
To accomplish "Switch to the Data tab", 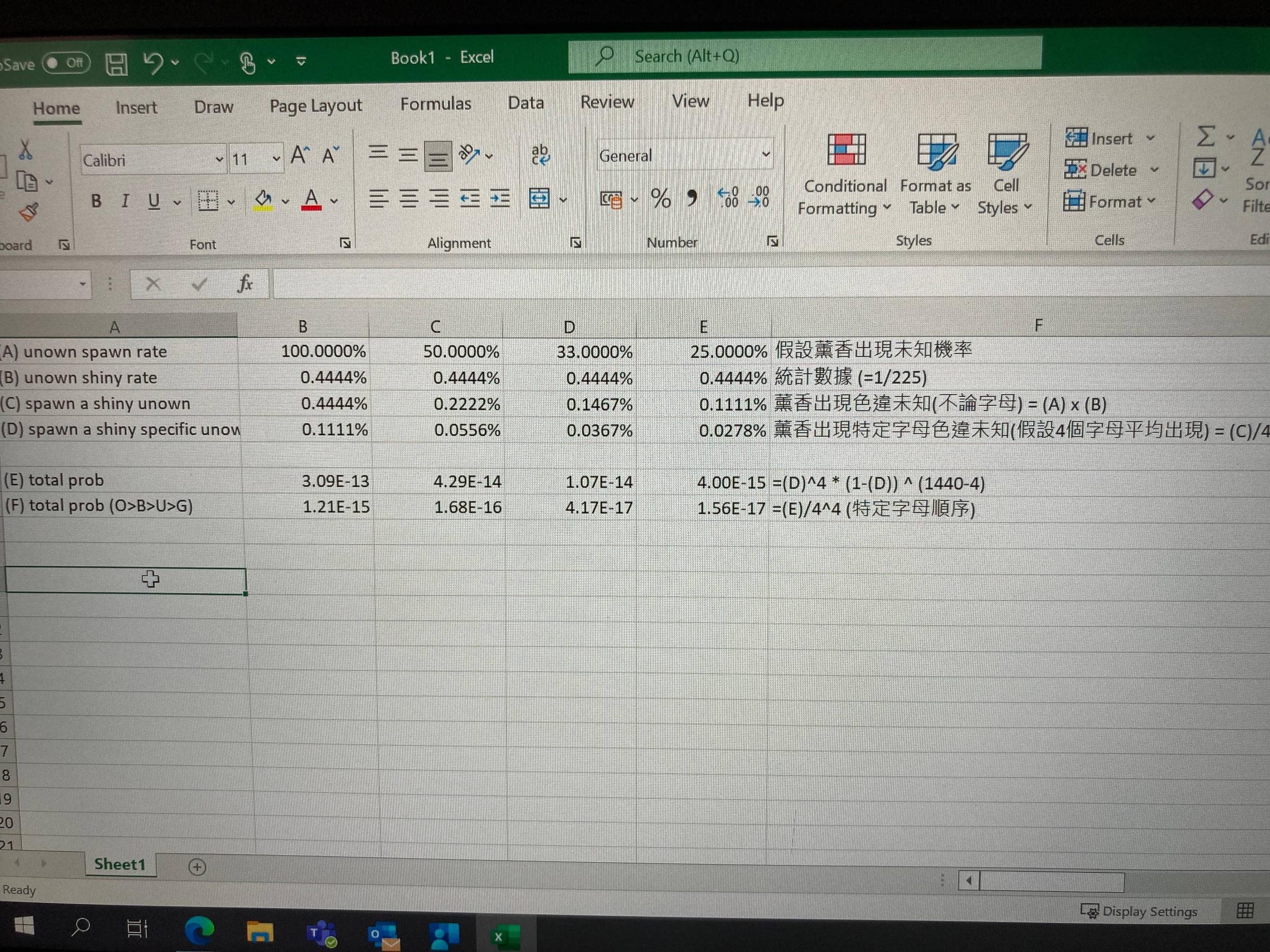I will [x=525, y=103].
